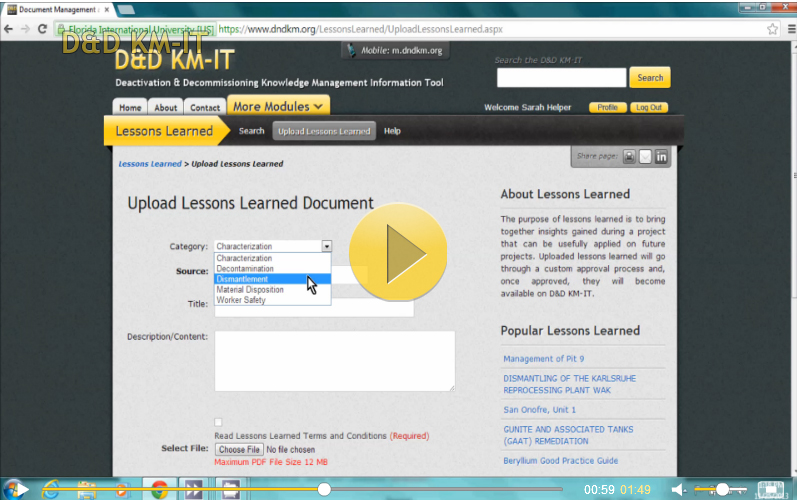Open the Contact tab
Viewport: 797px width, 500px height.
pyautogui.click(x=205, y=107)
